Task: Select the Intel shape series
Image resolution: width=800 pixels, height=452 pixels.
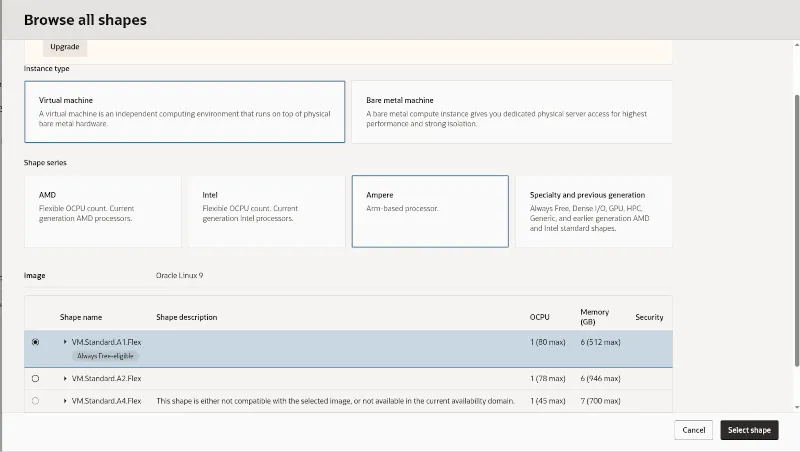Action: (266, 211)
